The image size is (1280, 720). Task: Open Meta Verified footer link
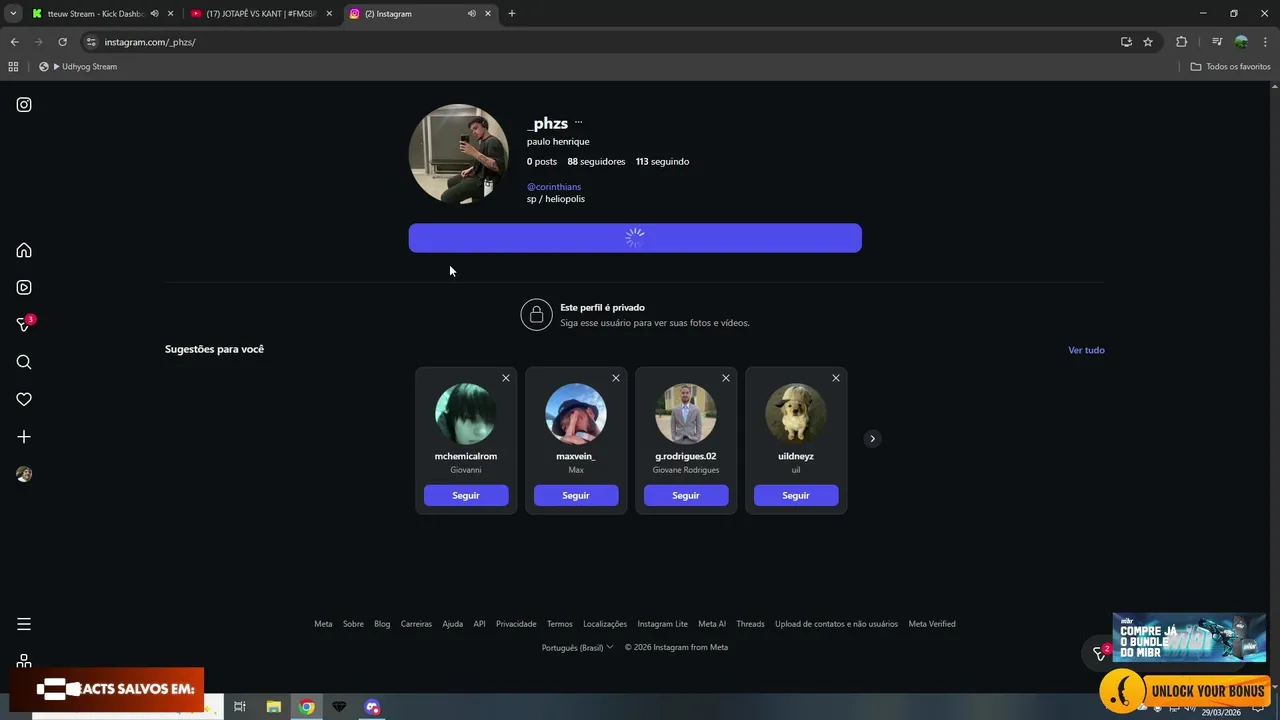(932, 624)
